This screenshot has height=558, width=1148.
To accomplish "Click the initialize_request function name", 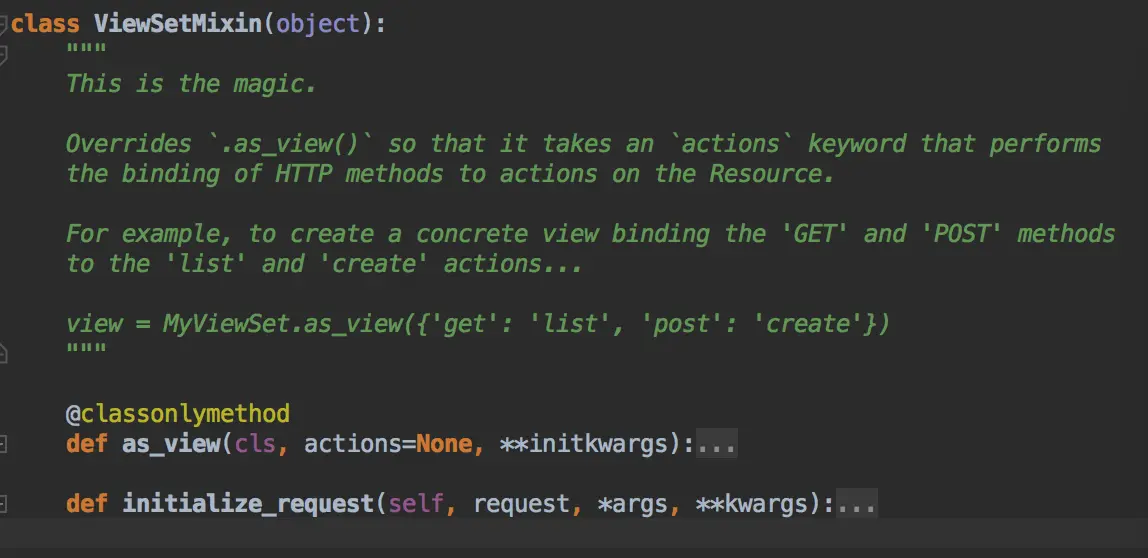I will 248,505.
